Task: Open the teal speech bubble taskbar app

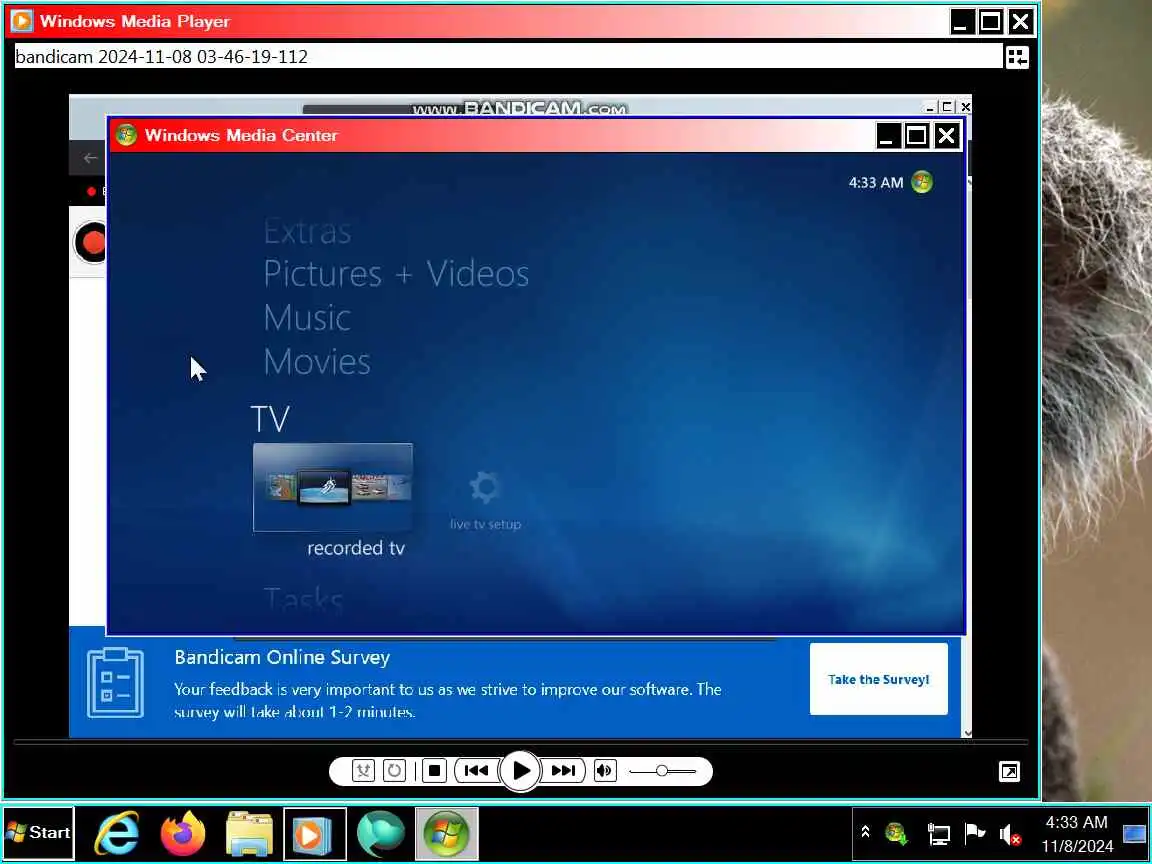Action: click(x=381, y=833)
